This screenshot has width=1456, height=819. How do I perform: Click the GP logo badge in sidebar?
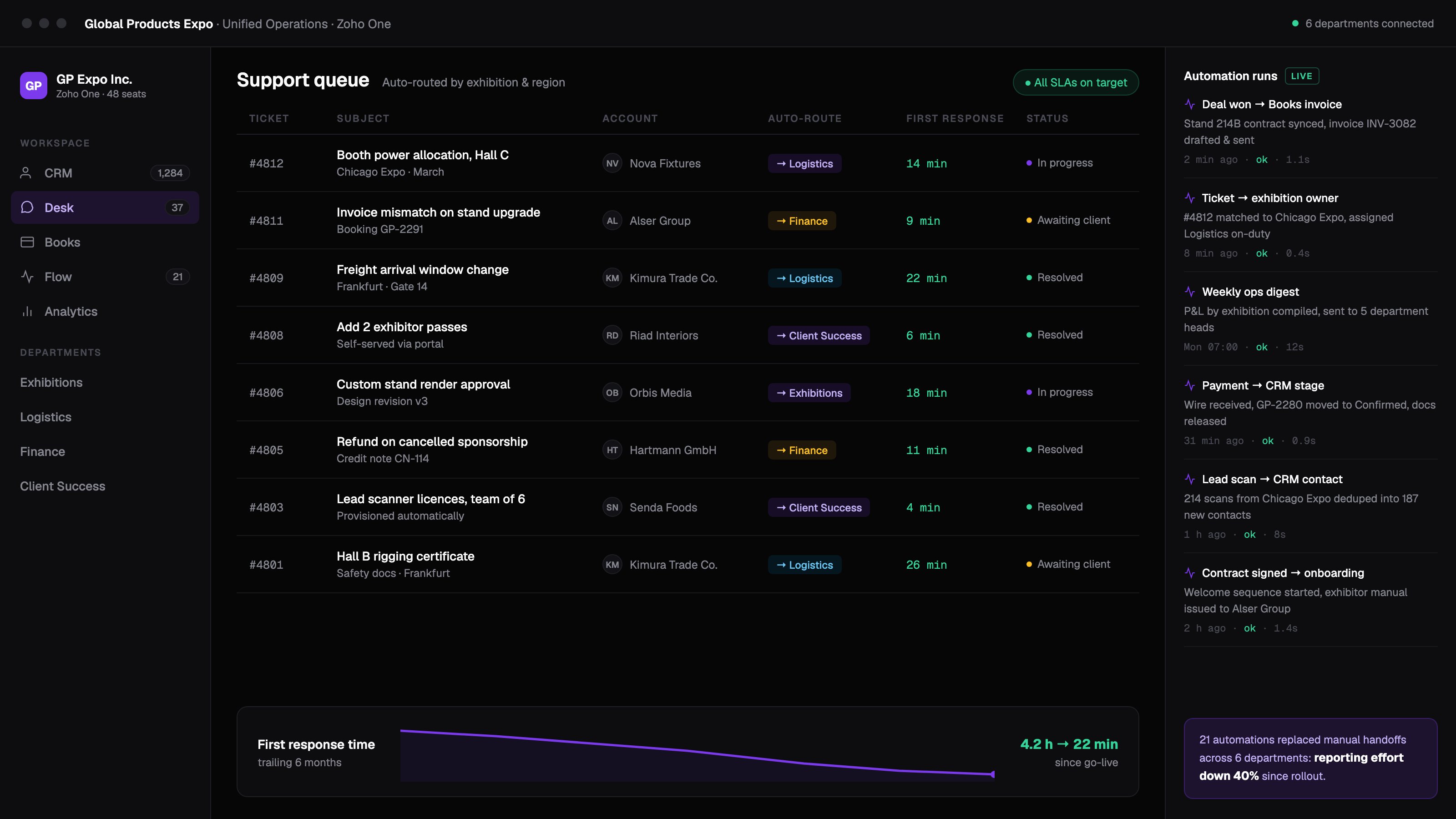(x=33, y=86)
